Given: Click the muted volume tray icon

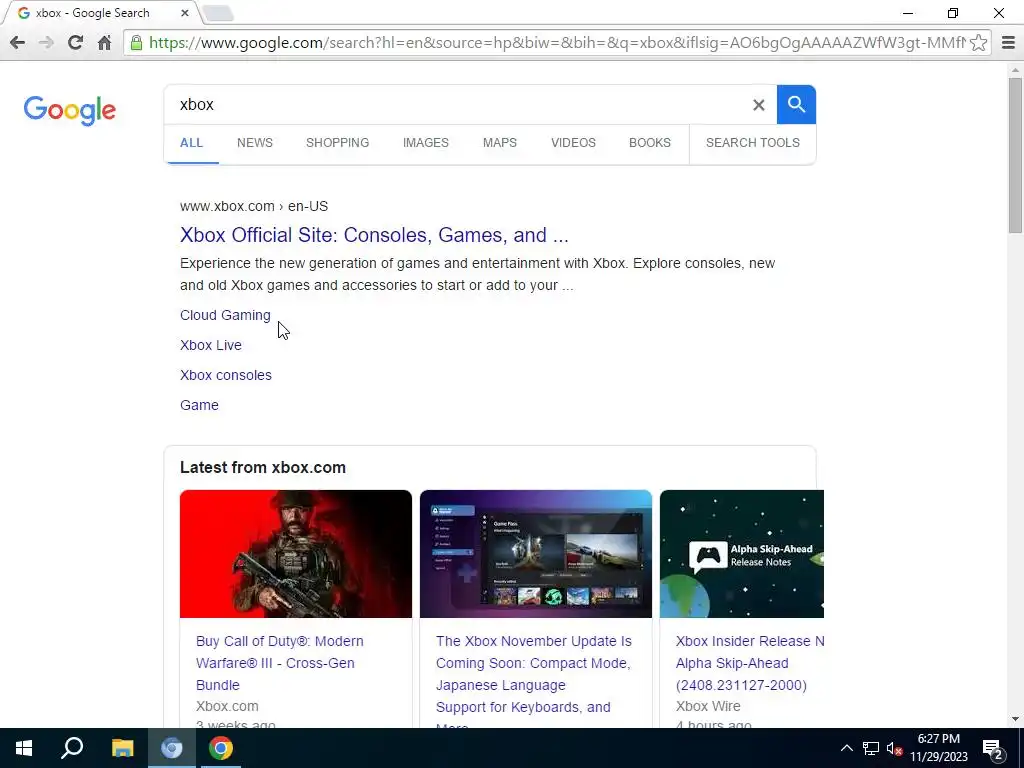Looking at the screenshot, I should [x=894, y=748].
